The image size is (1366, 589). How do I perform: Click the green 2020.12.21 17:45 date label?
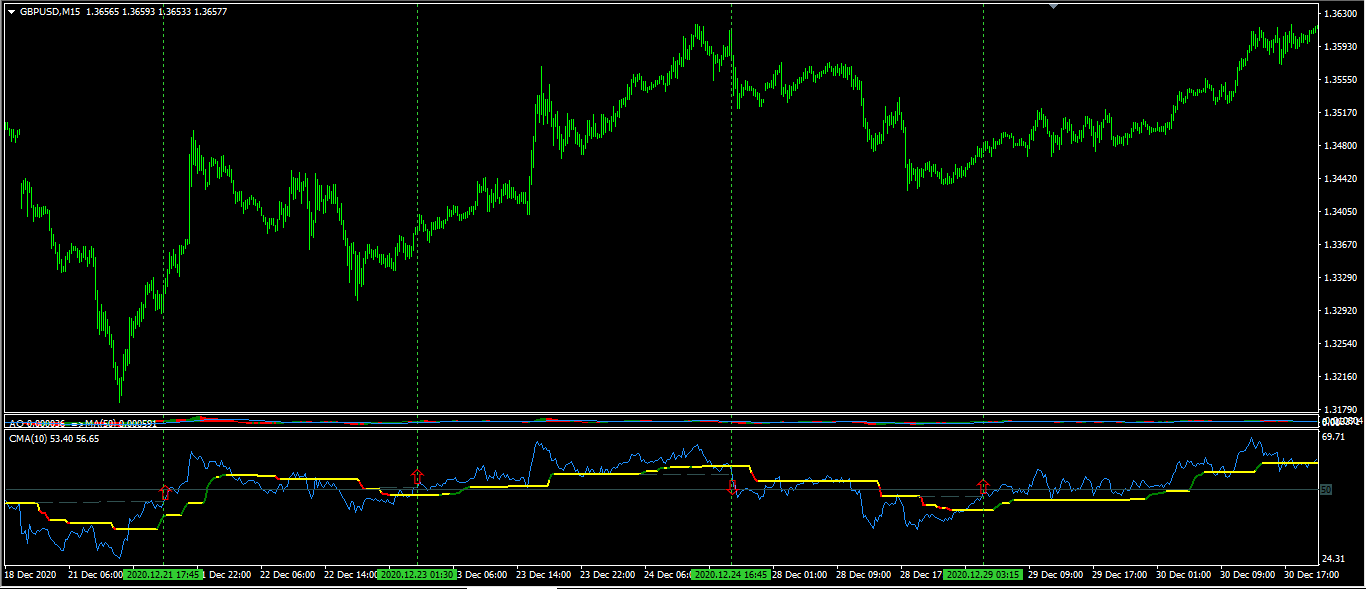162,575
